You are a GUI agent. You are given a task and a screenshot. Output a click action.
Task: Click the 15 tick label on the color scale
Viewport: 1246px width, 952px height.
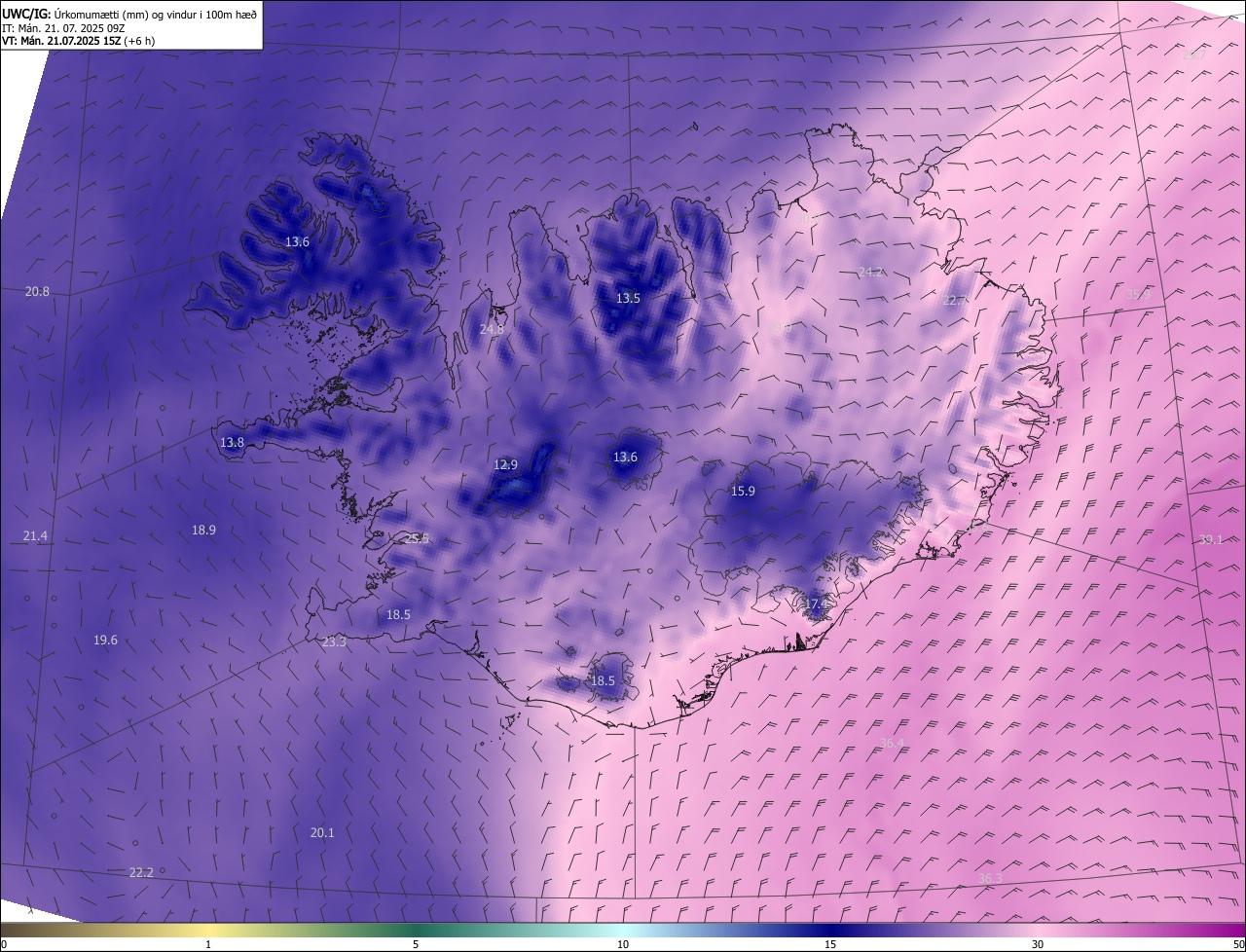pyautogui.click(x=830, y=944)
